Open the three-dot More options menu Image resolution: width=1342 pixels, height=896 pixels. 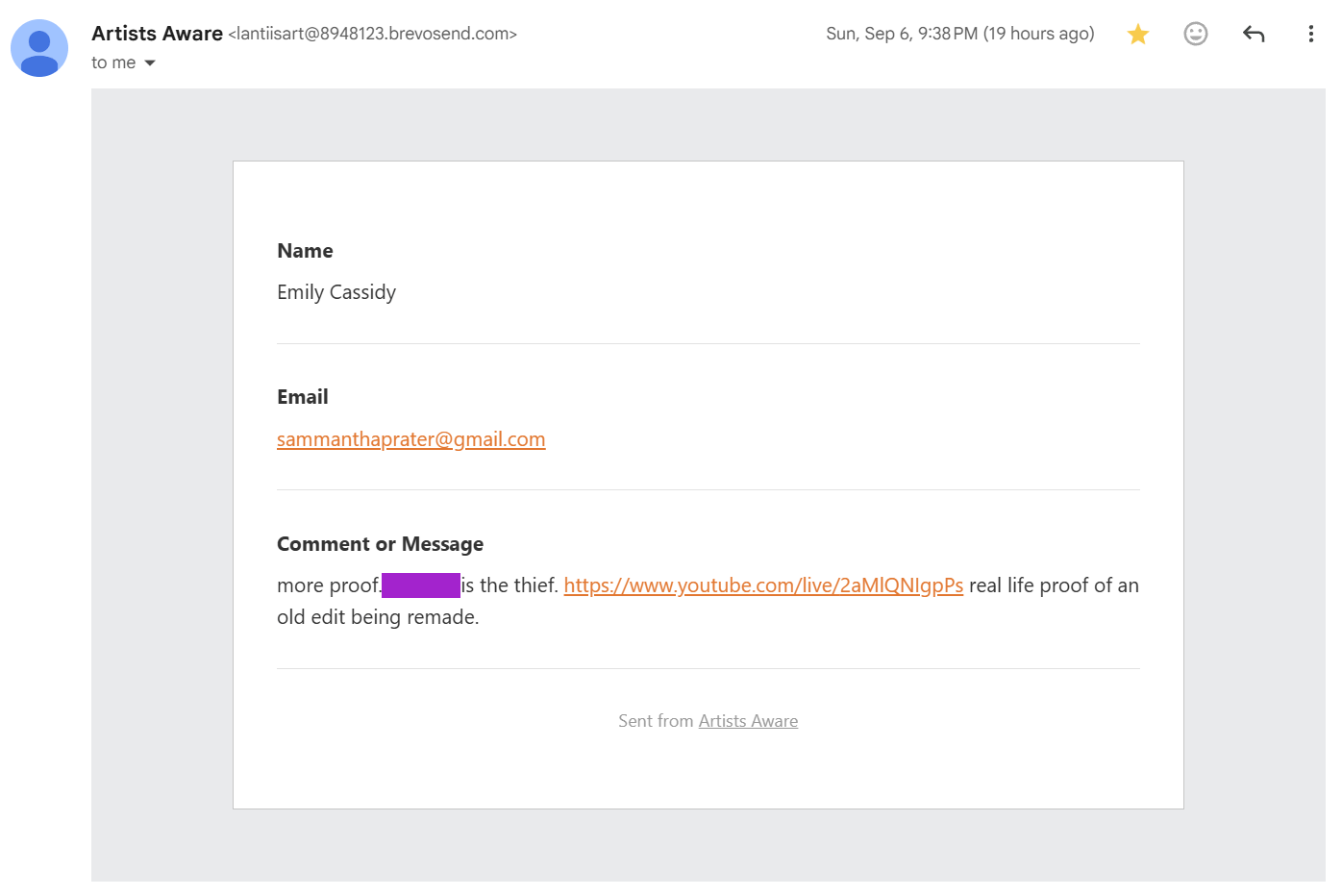[x=1310, y=35]
